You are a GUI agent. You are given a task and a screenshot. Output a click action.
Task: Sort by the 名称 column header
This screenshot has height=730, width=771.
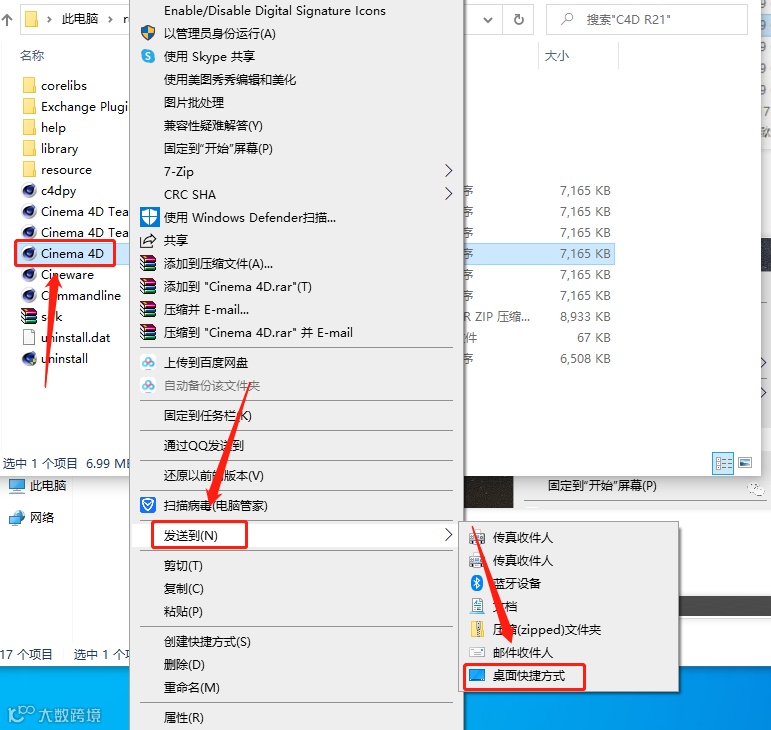click(32, 56)
